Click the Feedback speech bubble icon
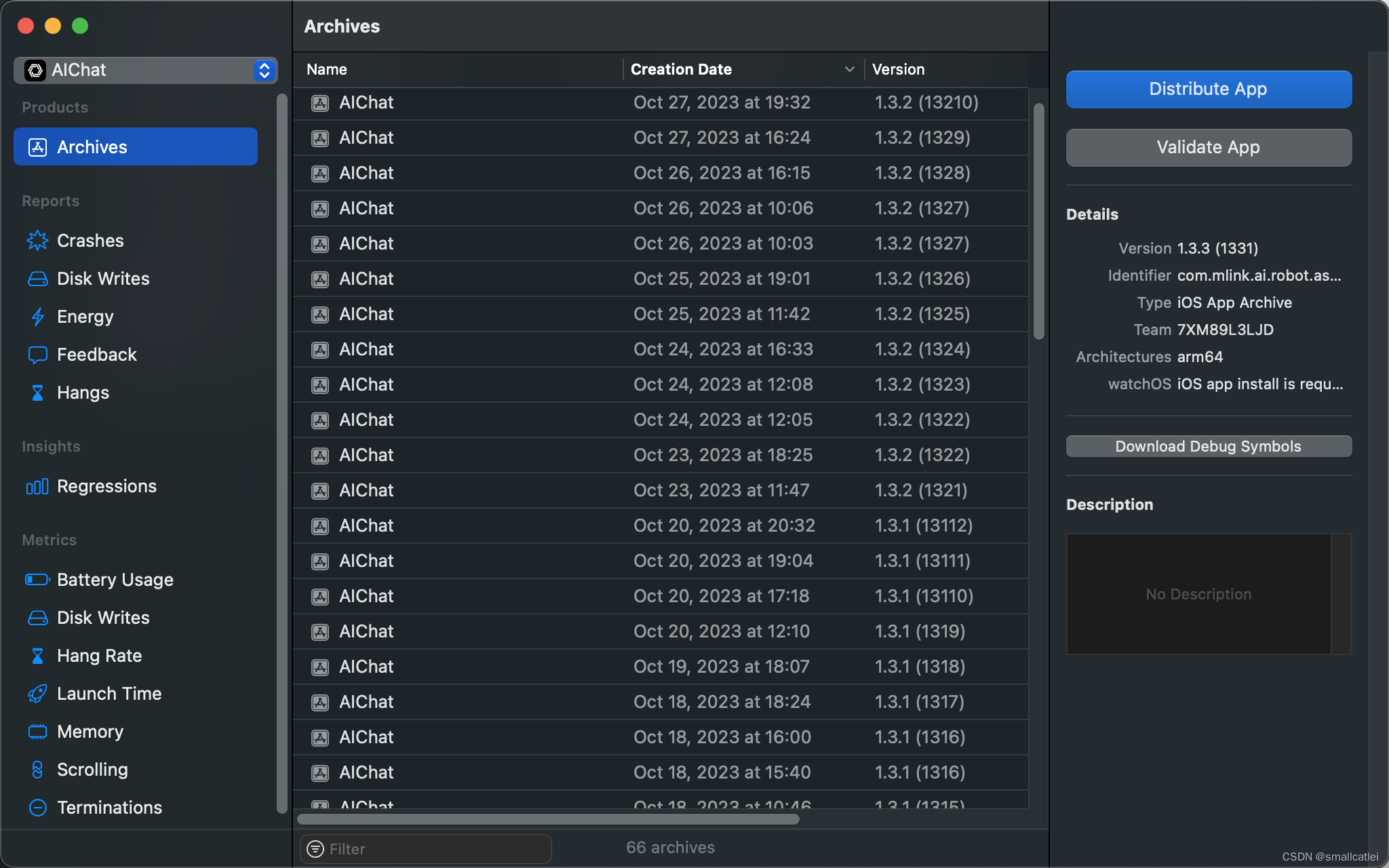Image resolution: width=1389 pixels, height=868 pixels. click(x=38, y=355)
